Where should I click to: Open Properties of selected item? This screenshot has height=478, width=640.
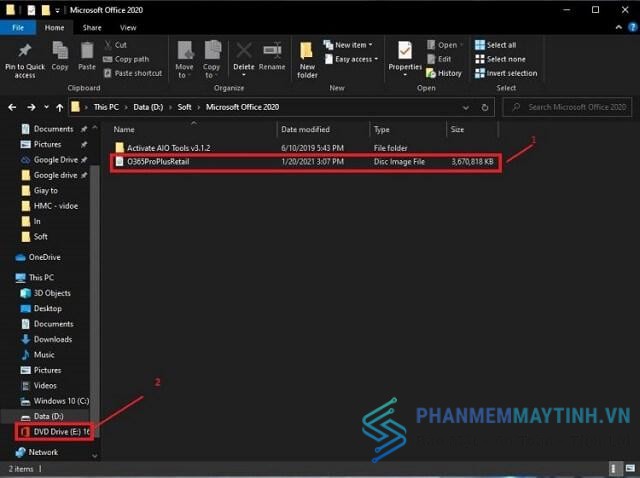pos(405,59)
